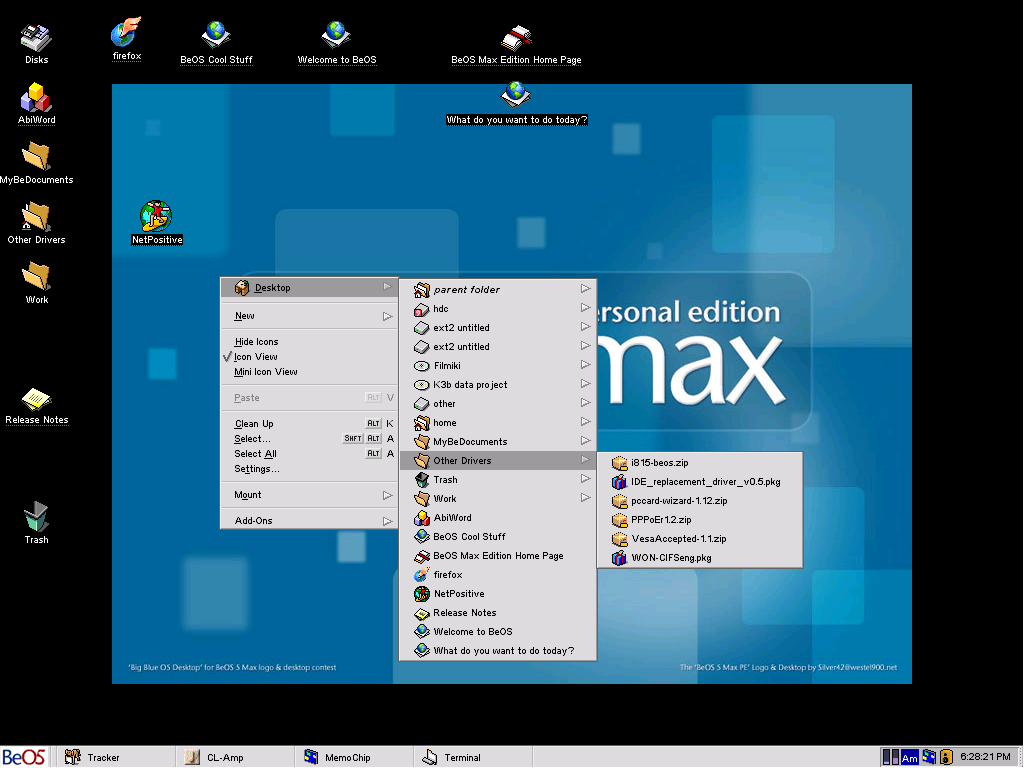Choose Select... from context menu
Image resolution: width=1024 pixels, height=768 pixels.
point(309,438)
